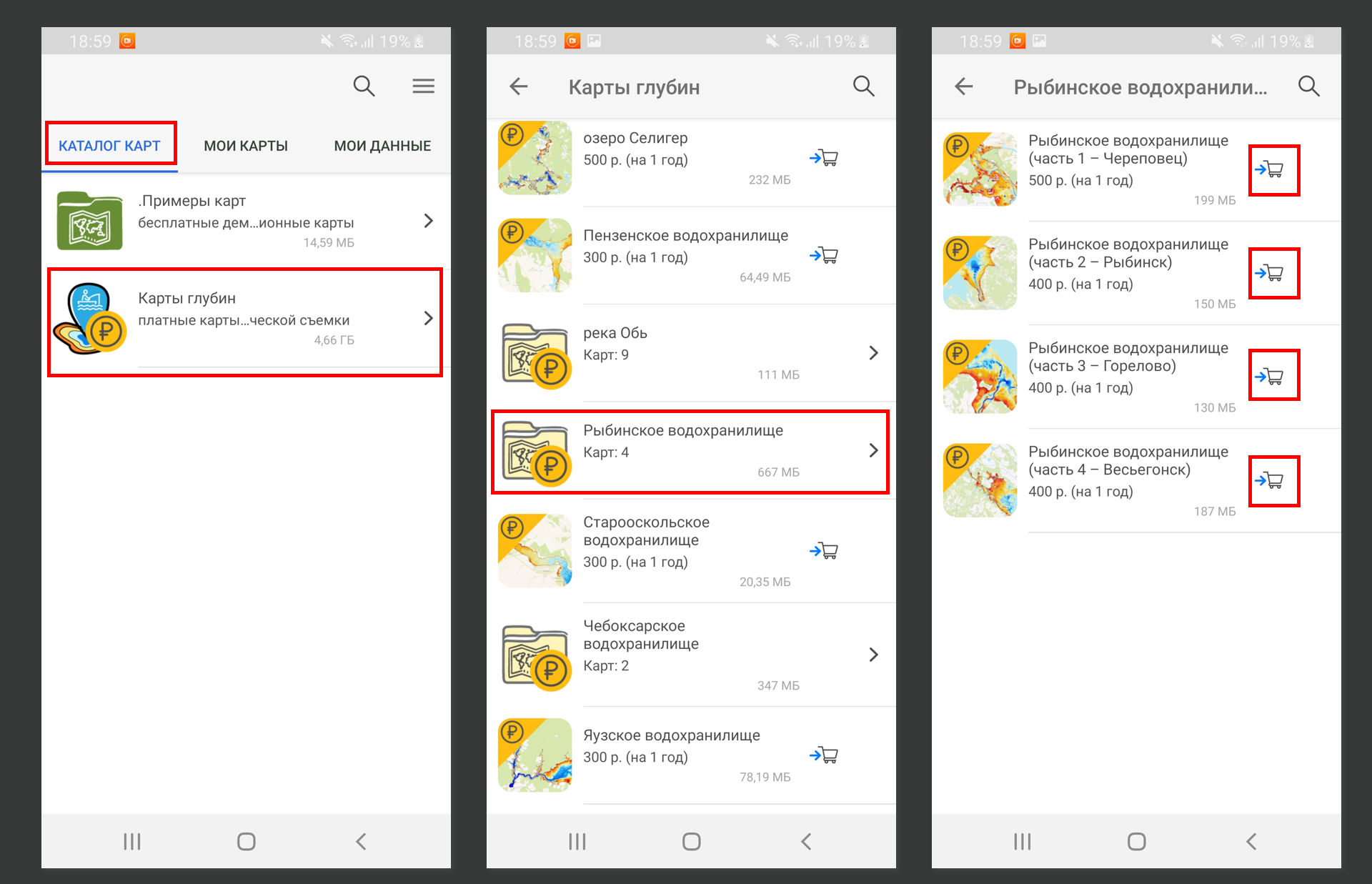This screenshot has height=884, width=1372.
Task: Go back from Карты глубин screen
Action: 519,86
